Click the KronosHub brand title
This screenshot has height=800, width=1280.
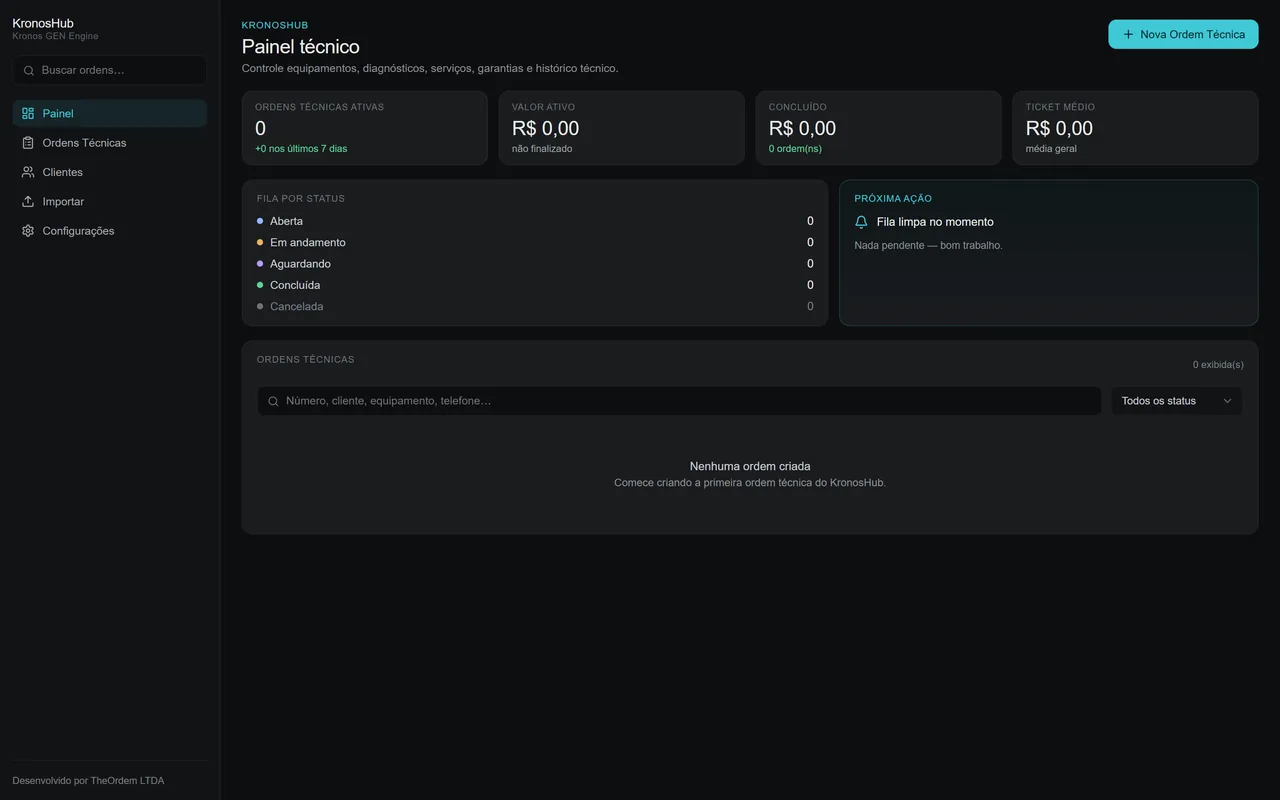coord(43,23)
